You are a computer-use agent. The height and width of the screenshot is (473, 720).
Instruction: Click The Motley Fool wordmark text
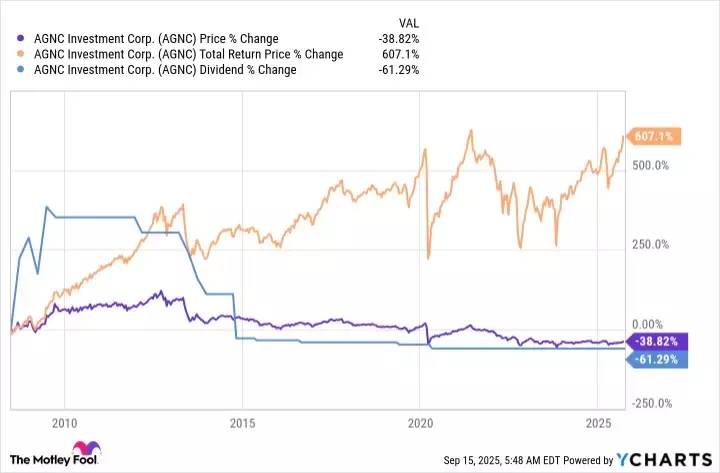(x=52, y=459)
